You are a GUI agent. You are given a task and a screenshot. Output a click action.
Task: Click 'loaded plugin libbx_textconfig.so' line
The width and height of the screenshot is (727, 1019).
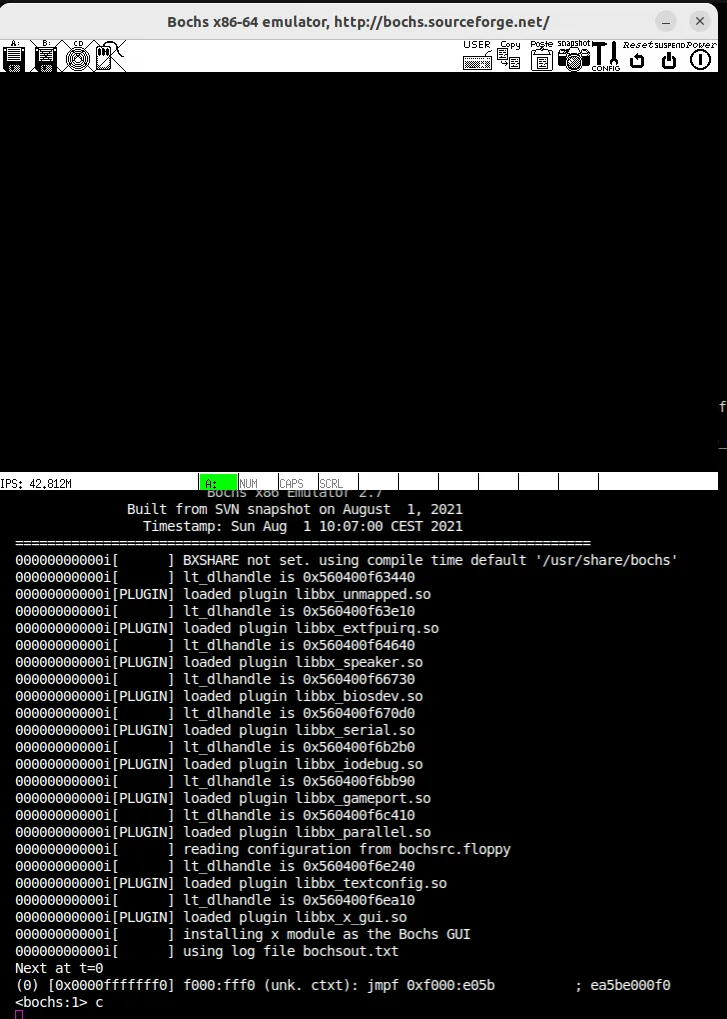(231, 883)
